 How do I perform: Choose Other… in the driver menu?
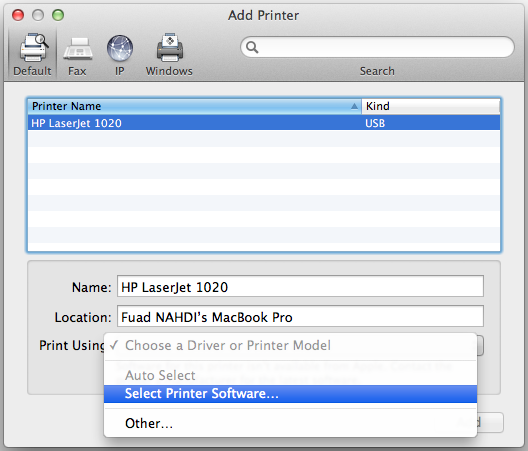click(x=290, y=423)
